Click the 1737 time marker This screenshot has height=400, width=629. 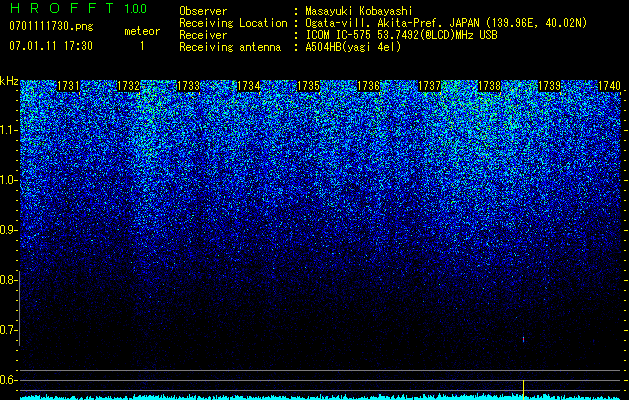(429, 86)
